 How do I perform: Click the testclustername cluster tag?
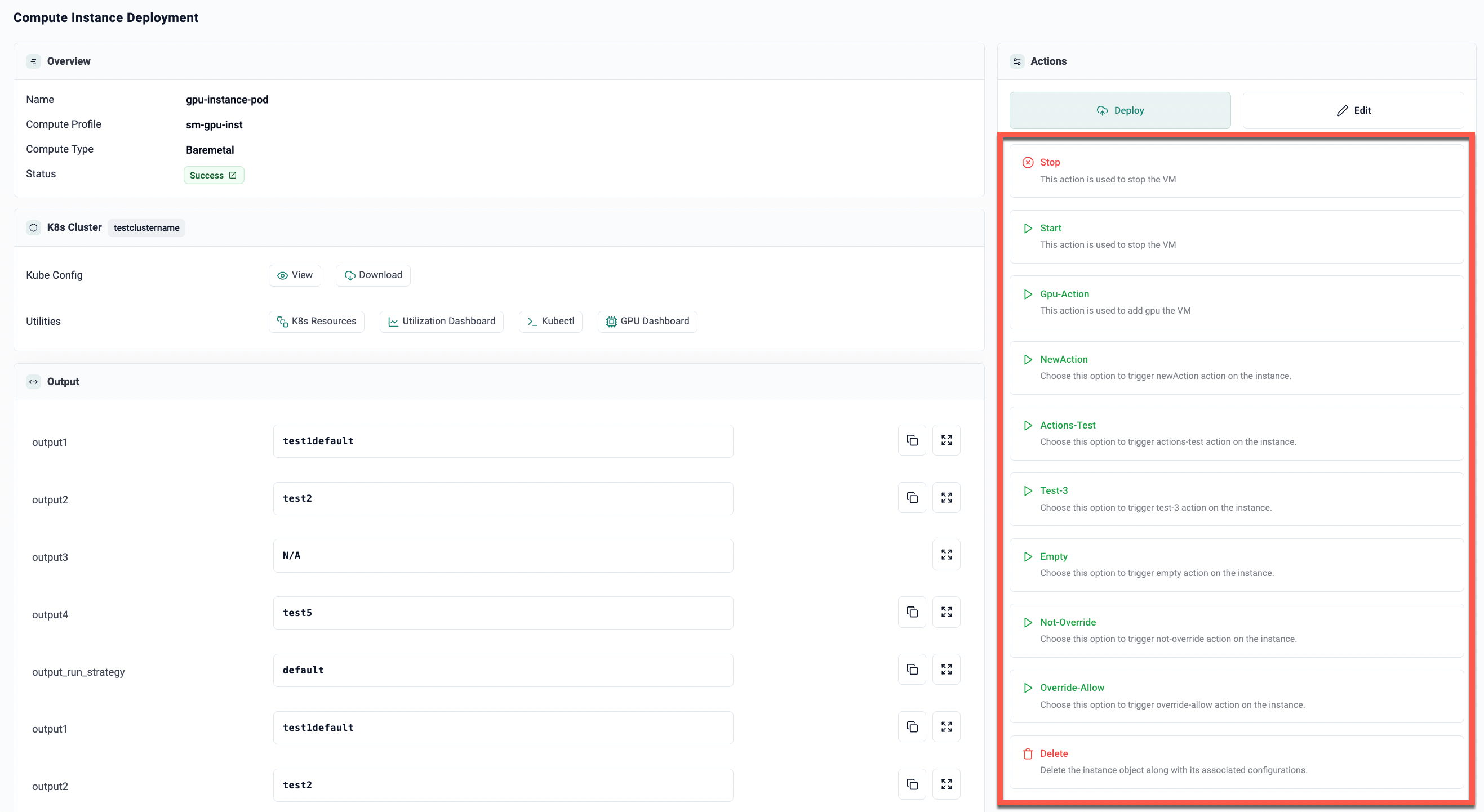click(x=146, y=228)
